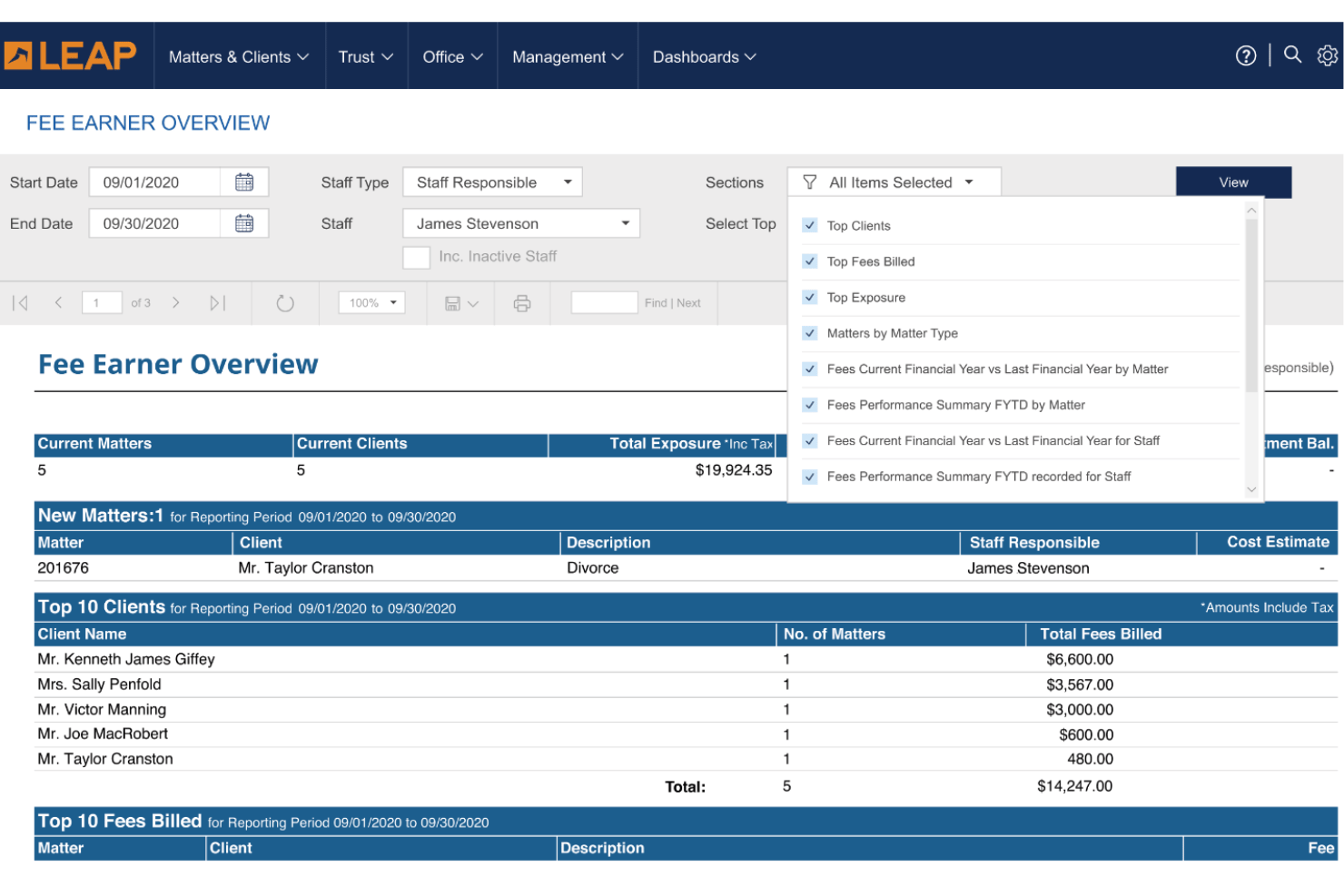The image size is (1344, 896).
Task: Print the report
Action: pyautogui.click(x=522, y=303)
